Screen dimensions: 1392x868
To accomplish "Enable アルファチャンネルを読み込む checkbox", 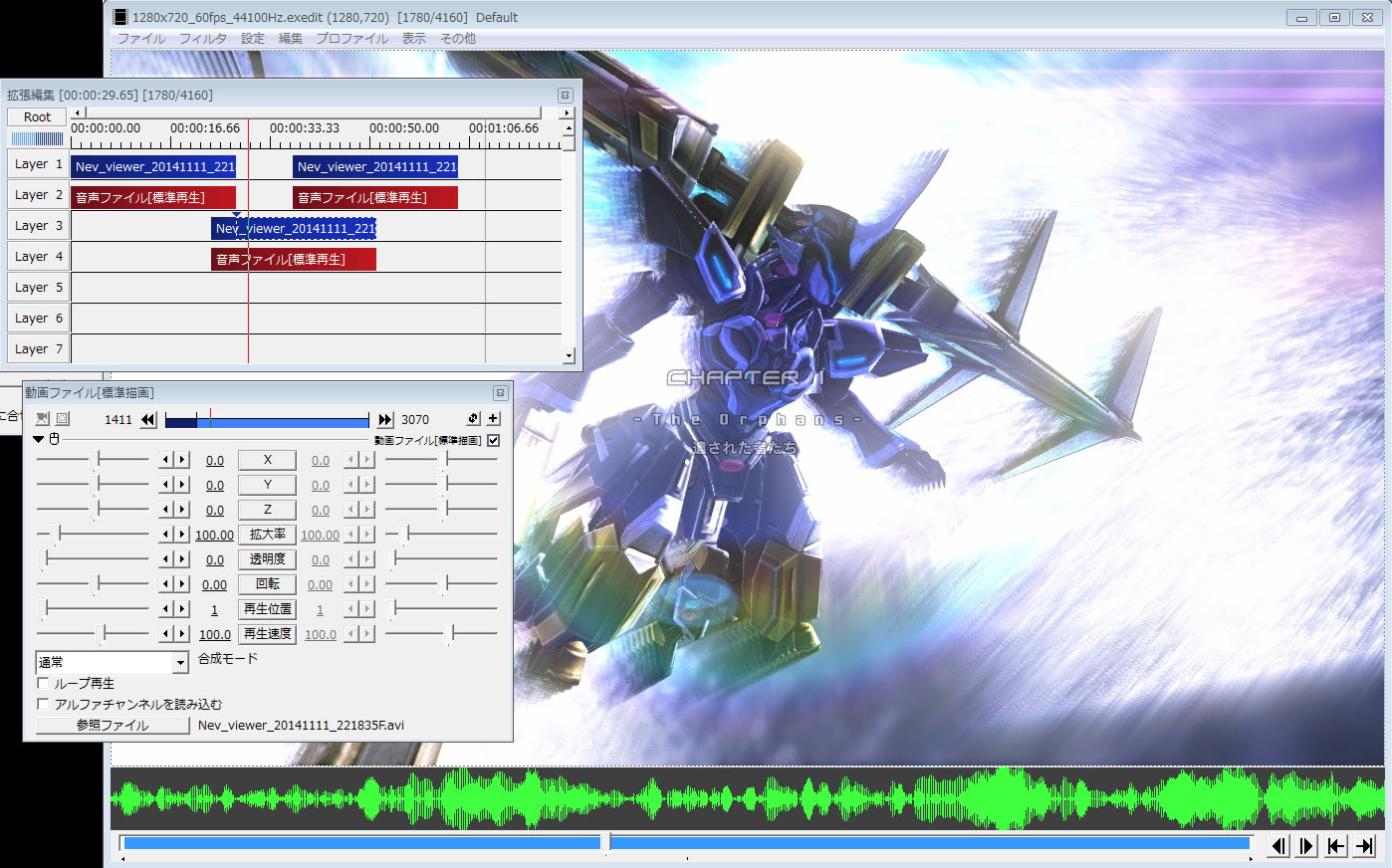I will [x=43, y=704].
